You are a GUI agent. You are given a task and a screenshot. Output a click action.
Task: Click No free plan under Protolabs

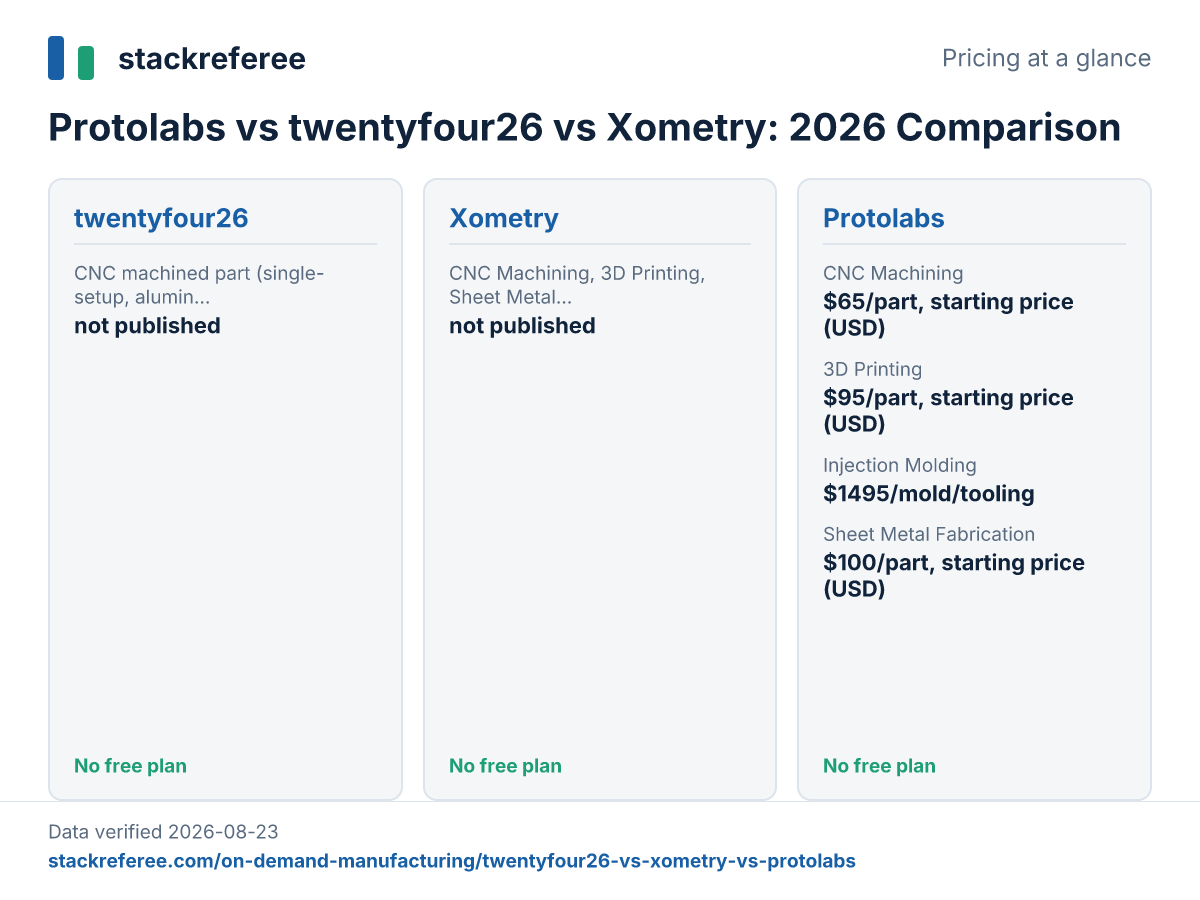pyautogui.click(x=879, y=766)
